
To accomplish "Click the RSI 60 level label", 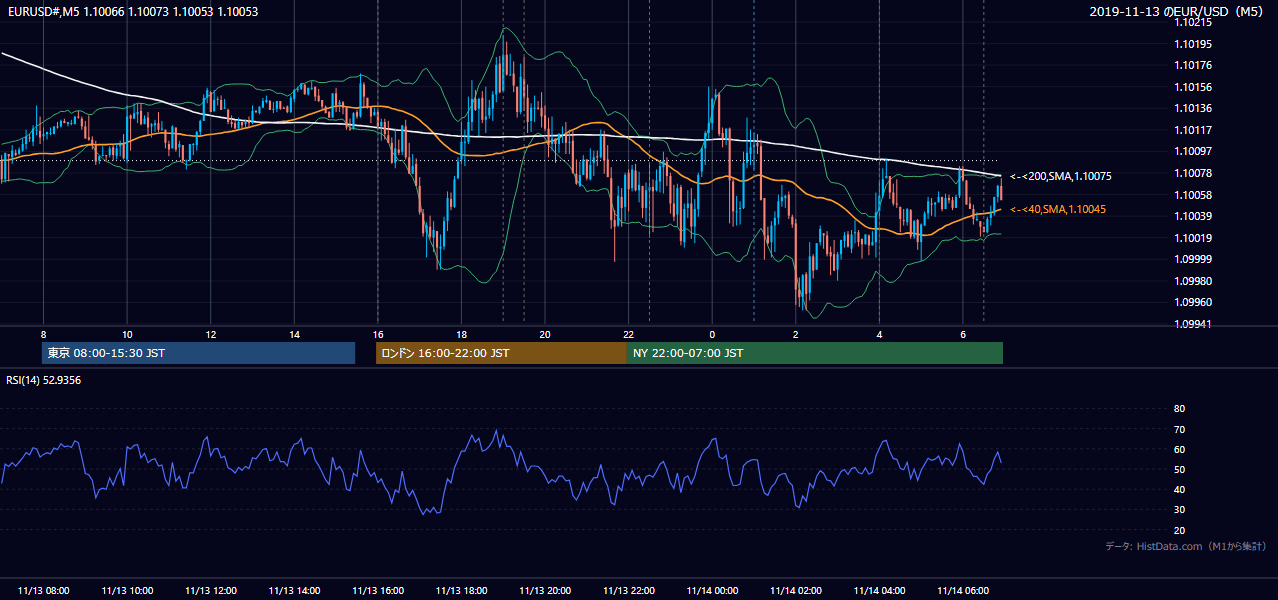I will (1179, 449).
